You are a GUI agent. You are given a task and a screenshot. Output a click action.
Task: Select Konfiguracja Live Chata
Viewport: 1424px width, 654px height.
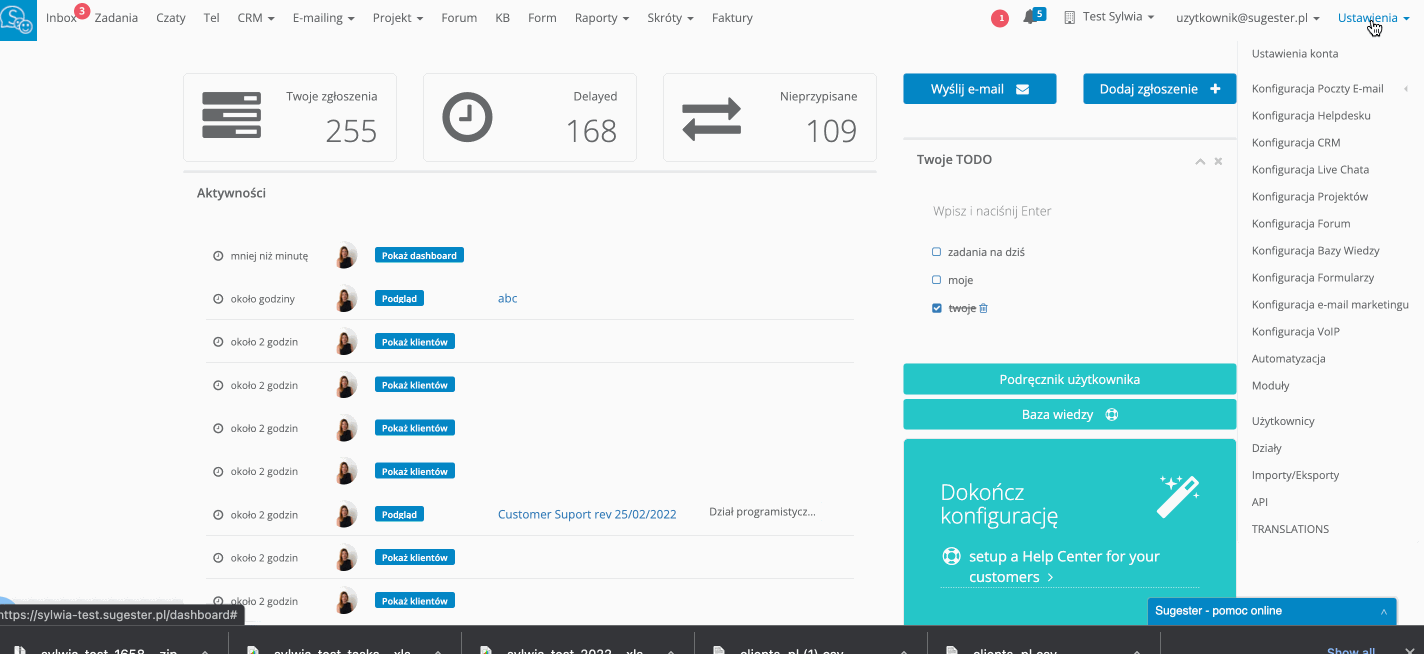pyautogui.click(x=1310, y=170)
